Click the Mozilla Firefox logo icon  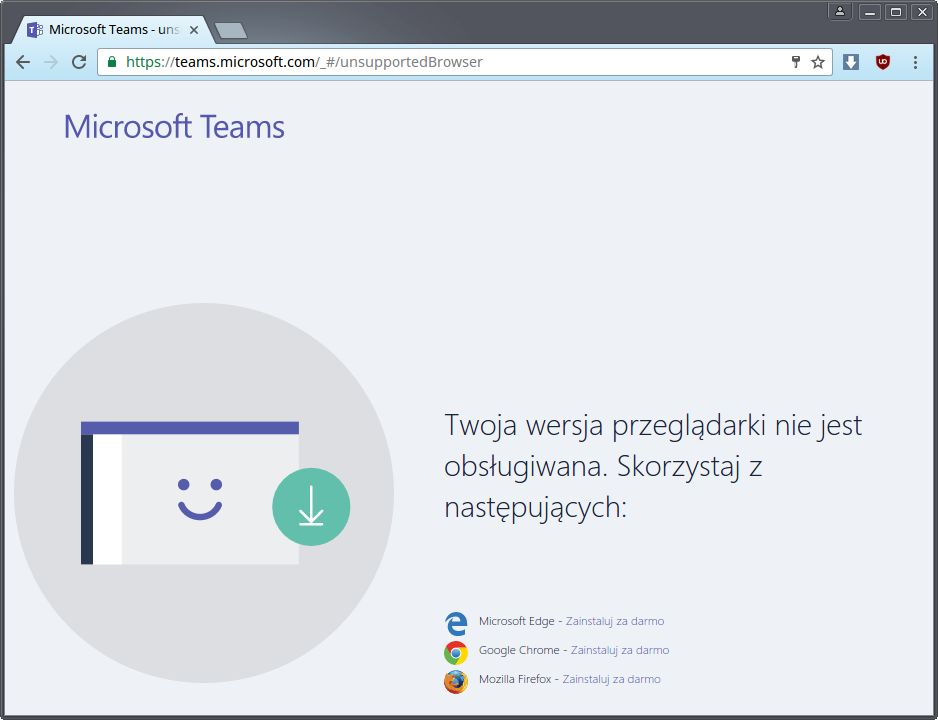[x=456, y=682]
